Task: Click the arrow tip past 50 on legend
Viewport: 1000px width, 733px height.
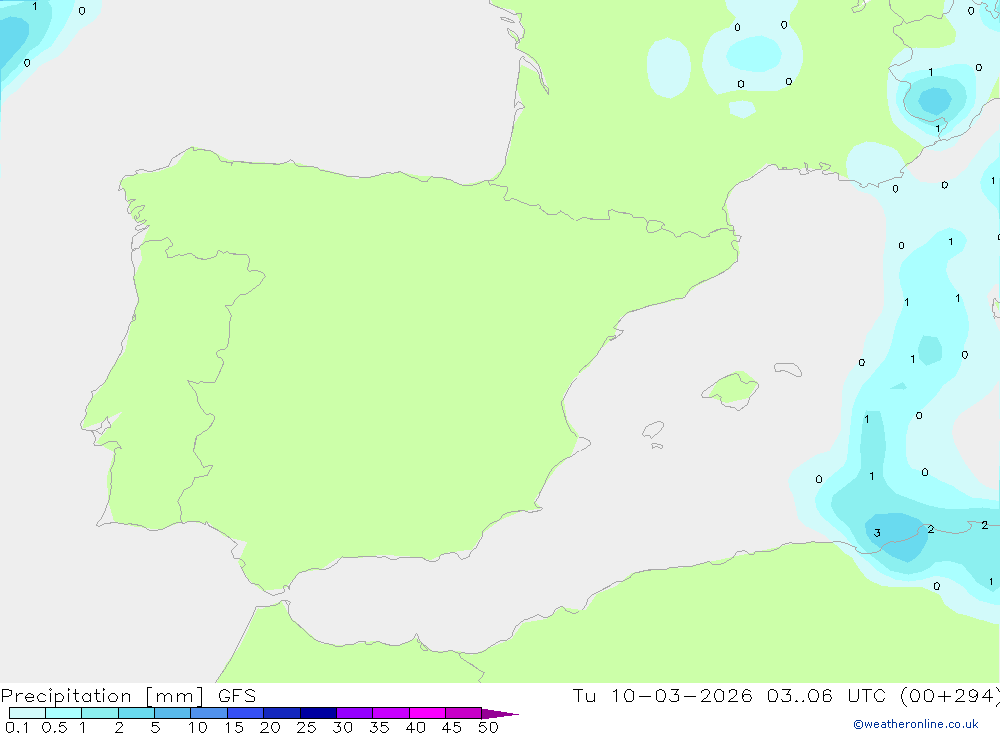Action: (x=500, y=713)
